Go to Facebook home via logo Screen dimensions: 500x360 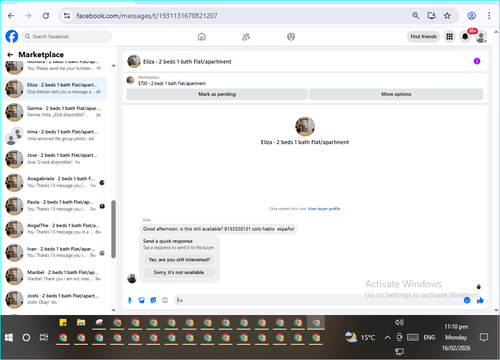tap(12, 36)
